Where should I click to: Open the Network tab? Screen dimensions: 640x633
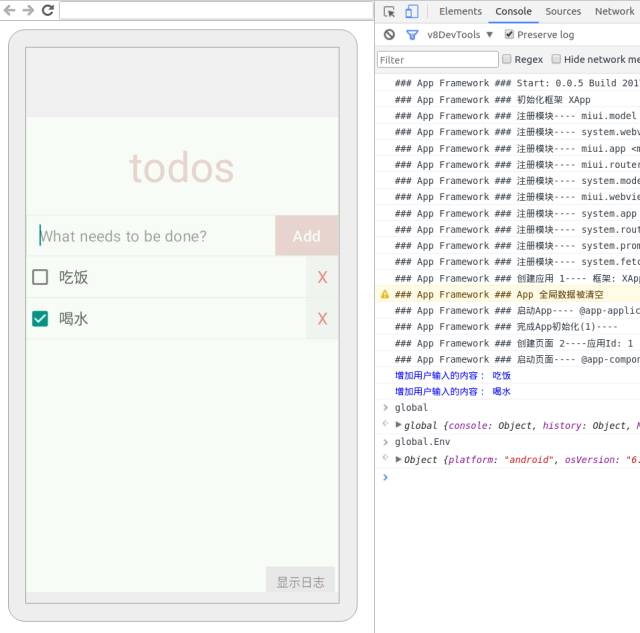pos(614,11)
